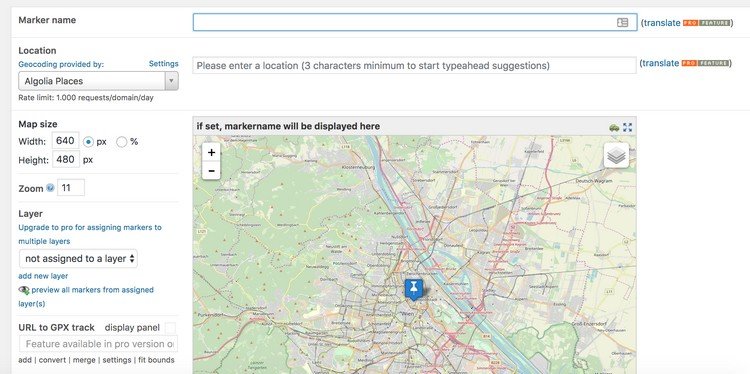Click the fit bounds GPX option

(156, 360)
